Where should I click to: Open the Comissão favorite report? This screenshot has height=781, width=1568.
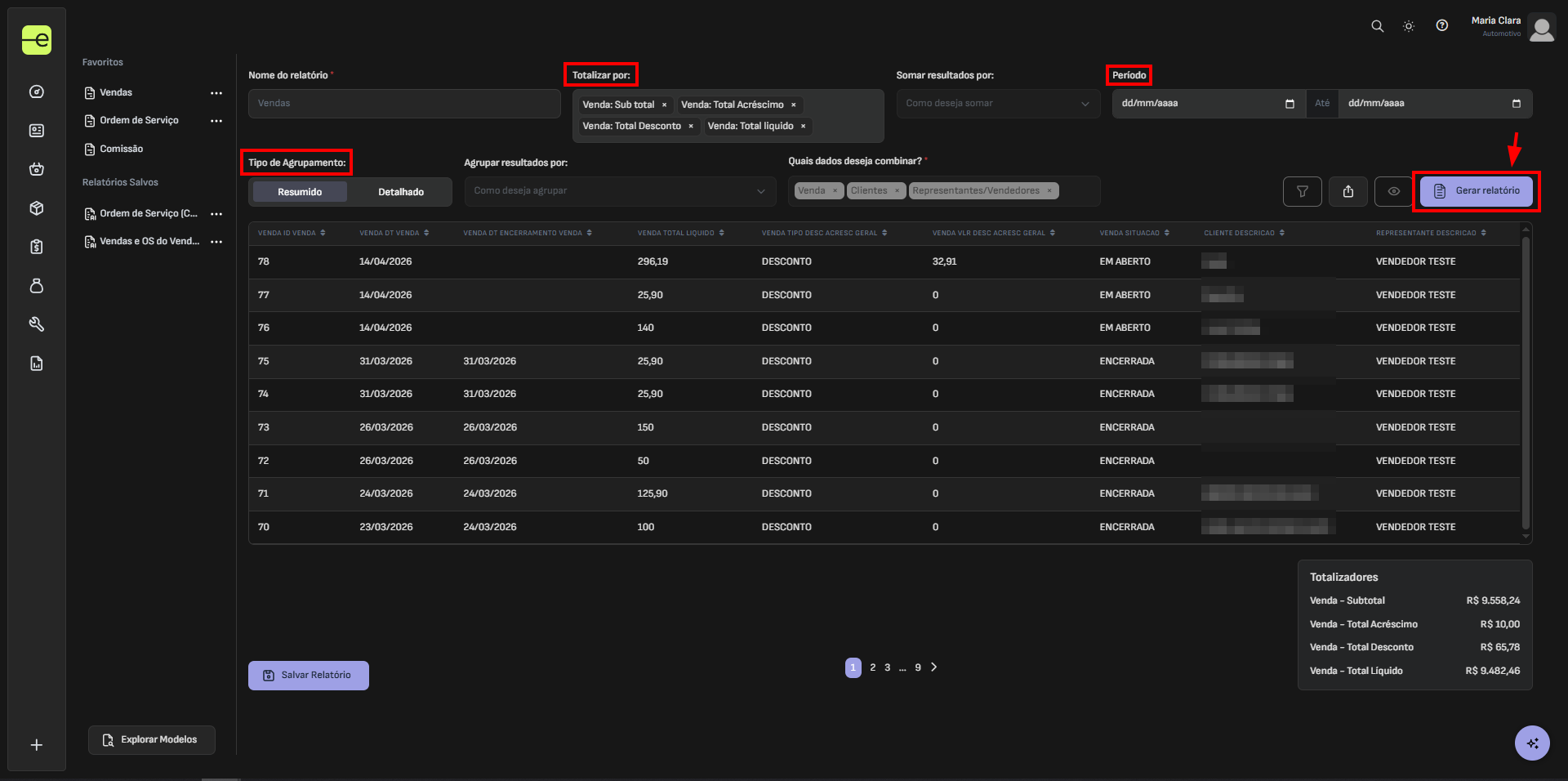(121, 150)
